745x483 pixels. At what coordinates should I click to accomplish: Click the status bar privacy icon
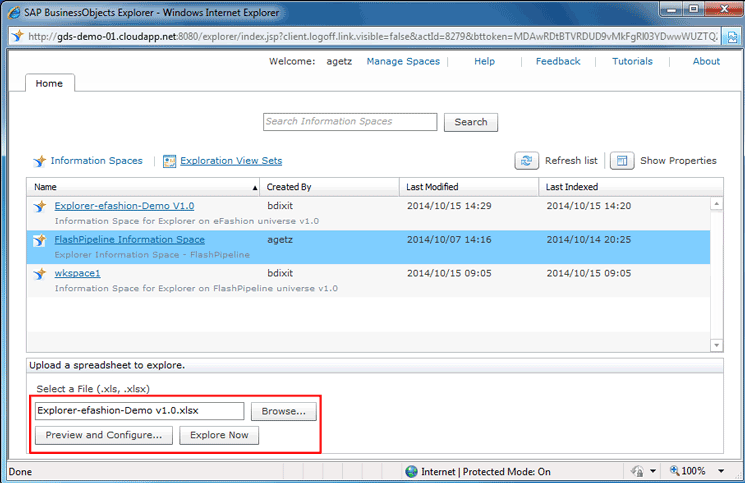[637, 471]
